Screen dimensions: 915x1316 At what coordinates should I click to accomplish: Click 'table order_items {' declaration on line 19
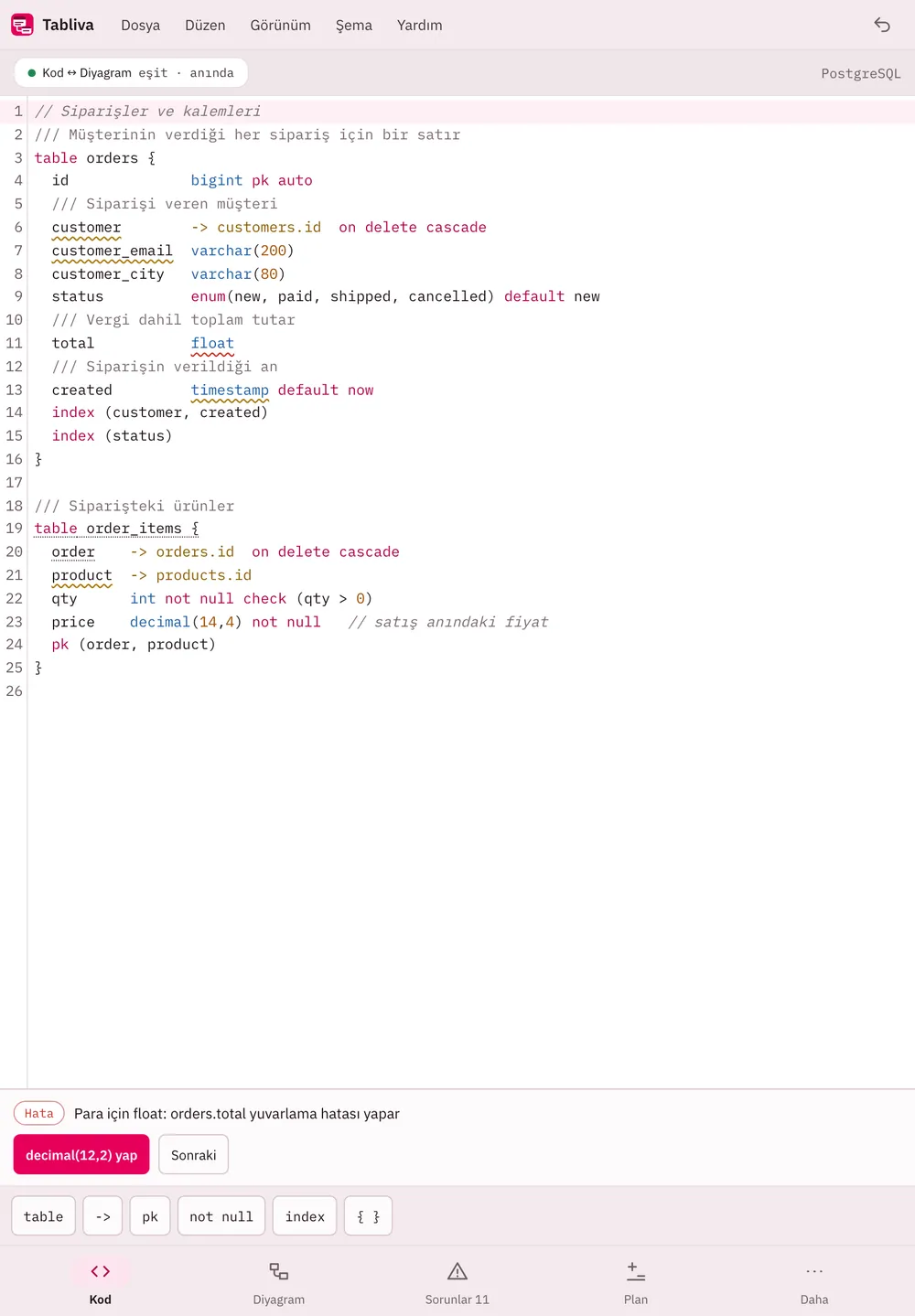click(x=117, y=529)
